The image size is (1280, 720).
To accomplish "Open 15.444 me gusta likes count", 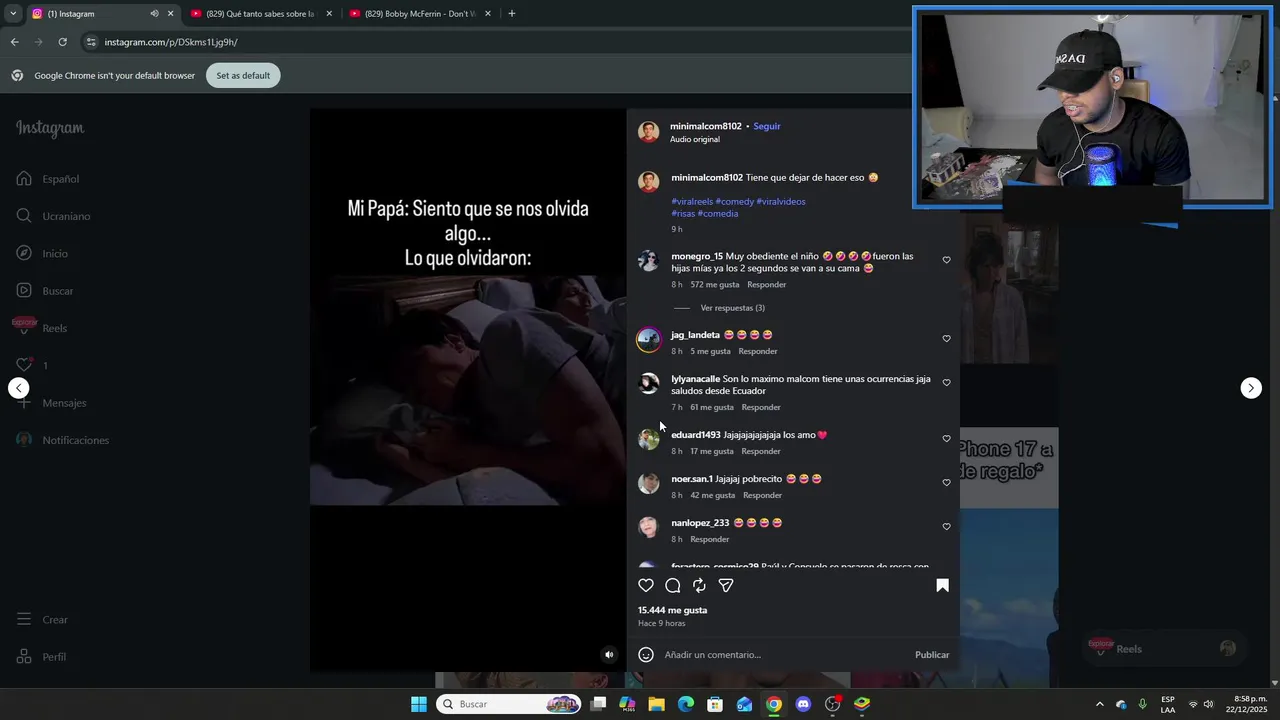I will point(672,610).
